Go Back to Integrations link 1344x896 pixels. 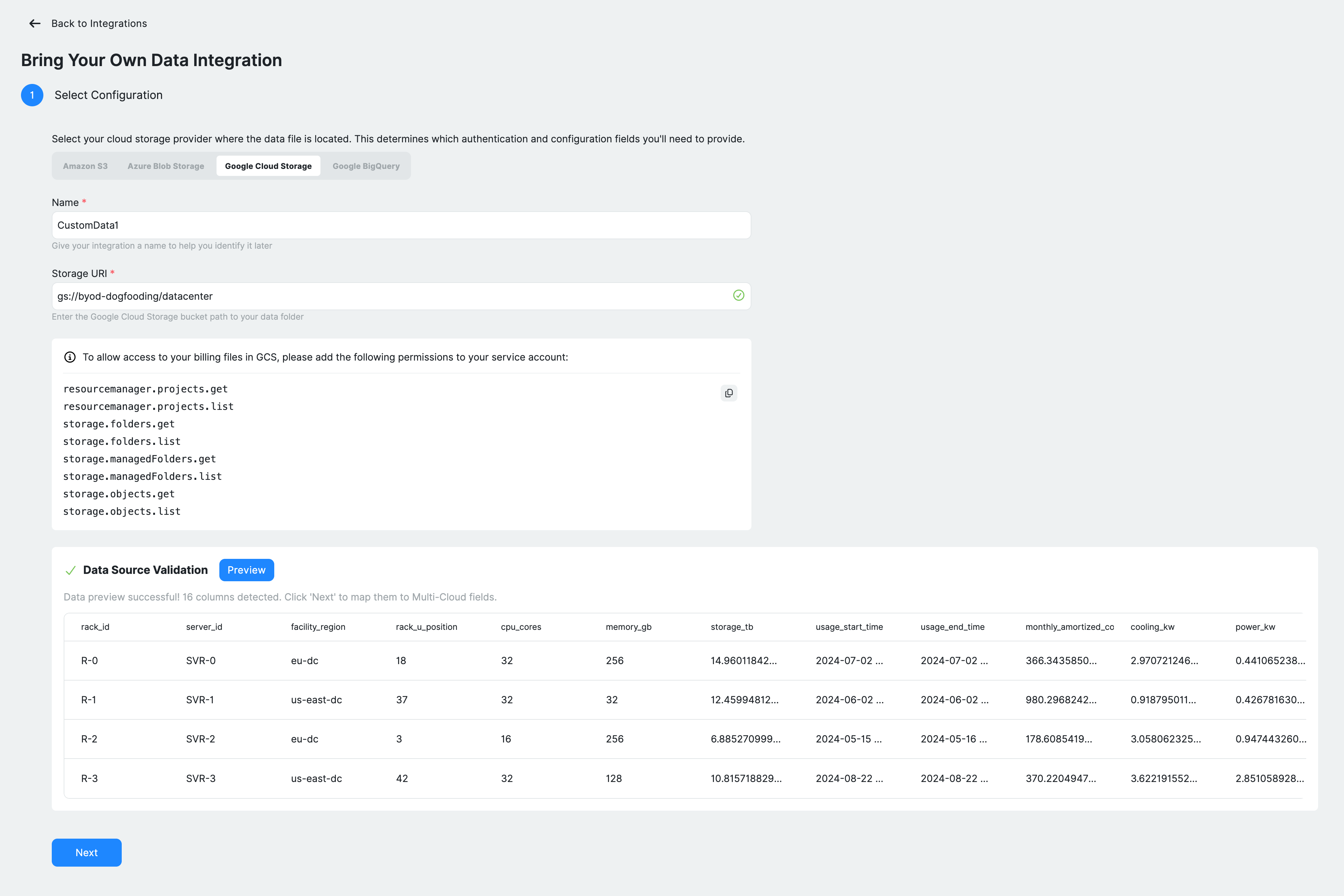(99, 23)
